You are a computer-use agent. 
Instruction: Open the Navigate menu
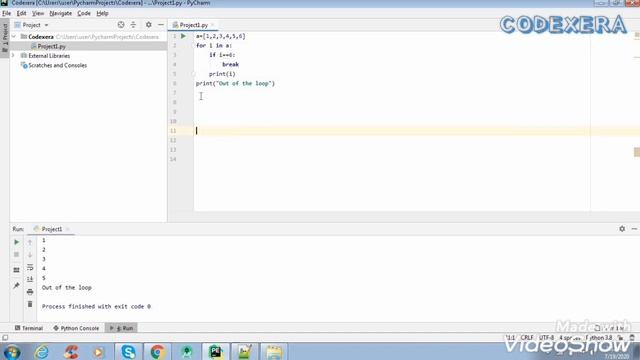pos(60,13)
